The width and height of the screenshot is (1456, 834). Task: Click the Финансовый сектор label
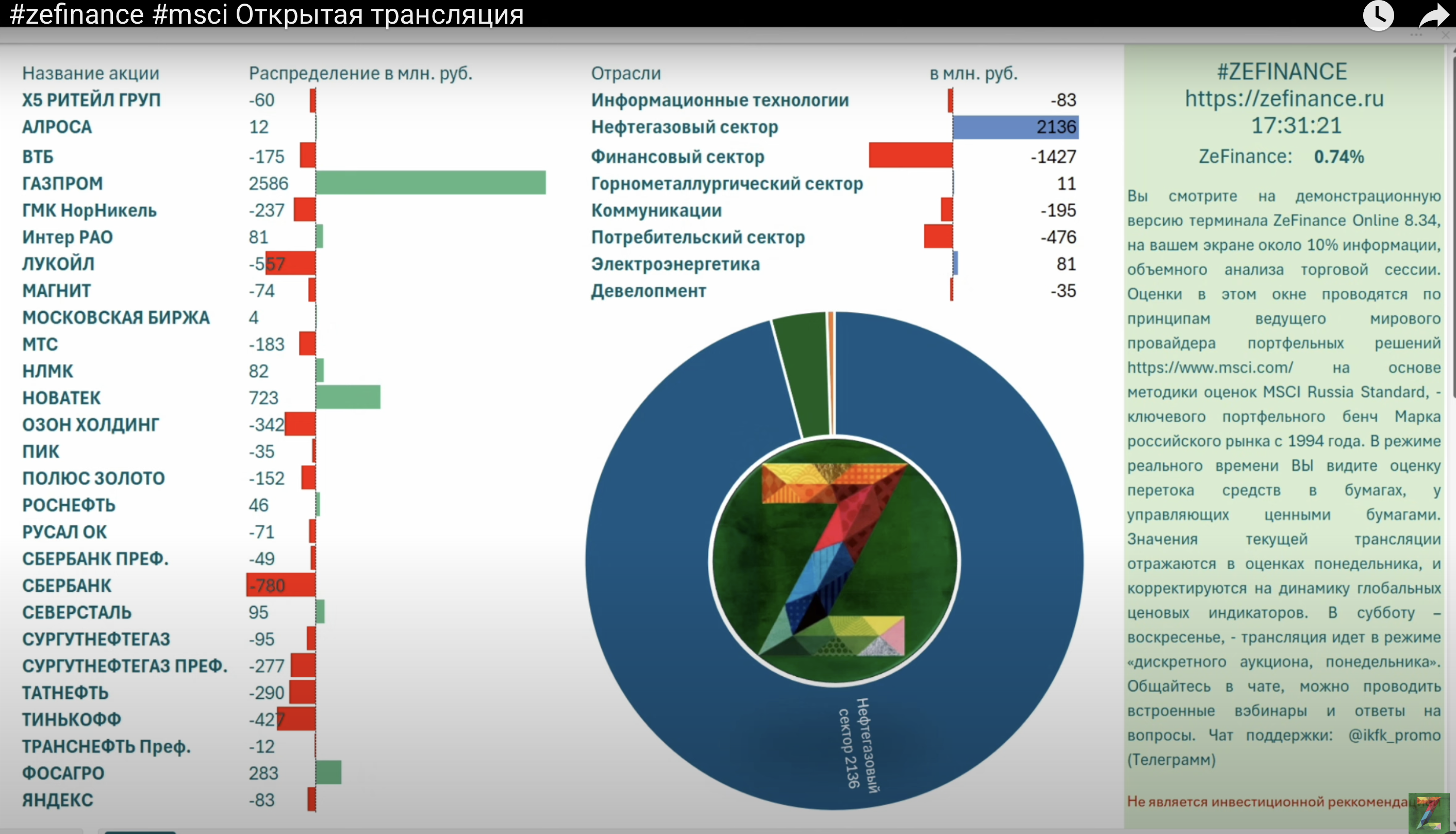coord(677,156)
